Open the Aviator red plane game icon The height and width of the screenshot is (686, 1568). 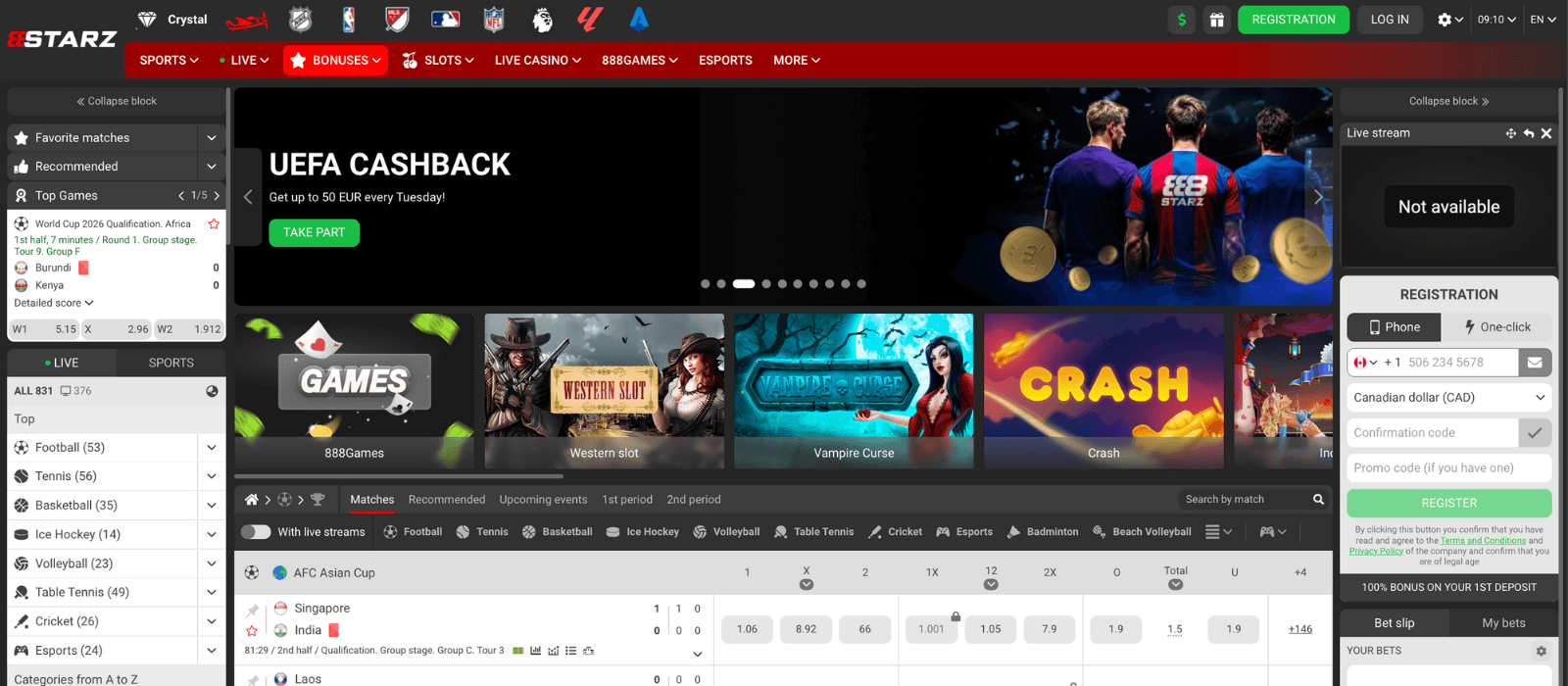(x=246, y=20)
